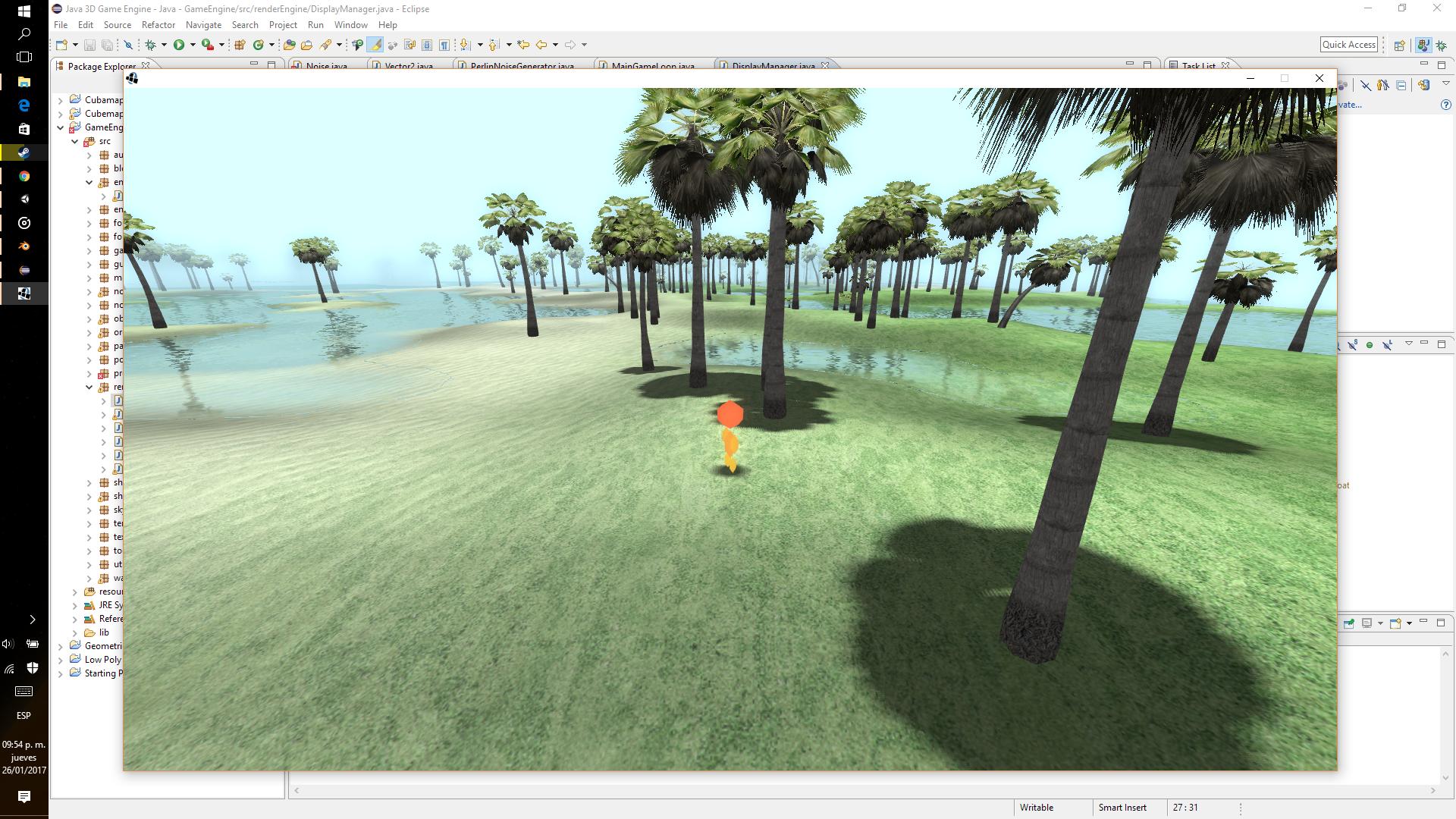Expand the Low Poly project

[61, 660]
